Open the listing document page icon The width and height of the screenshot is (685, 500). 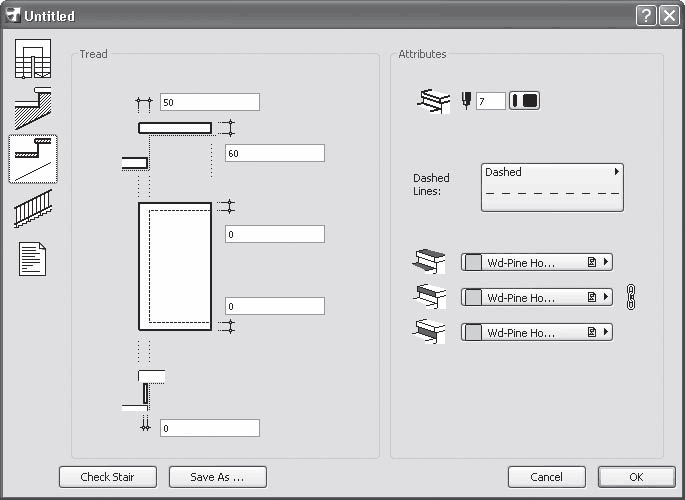pos(33,259)
